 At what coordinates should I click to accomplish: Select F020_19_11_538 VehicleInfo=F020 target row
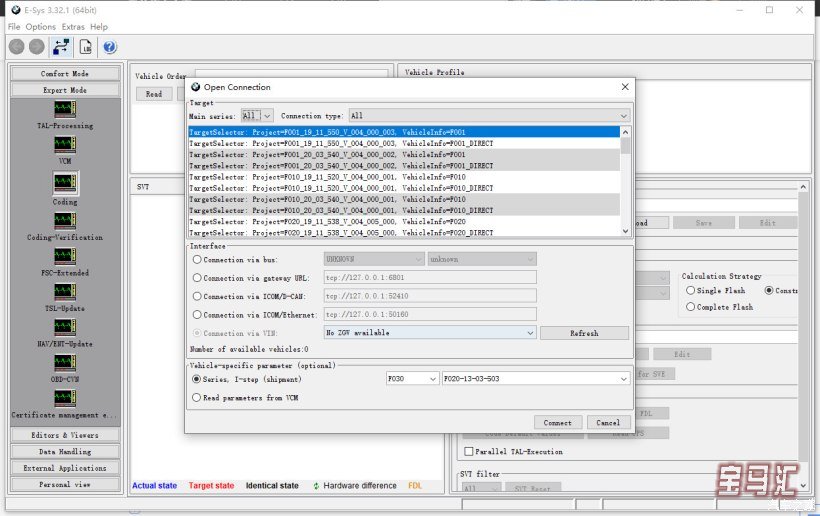404,222
